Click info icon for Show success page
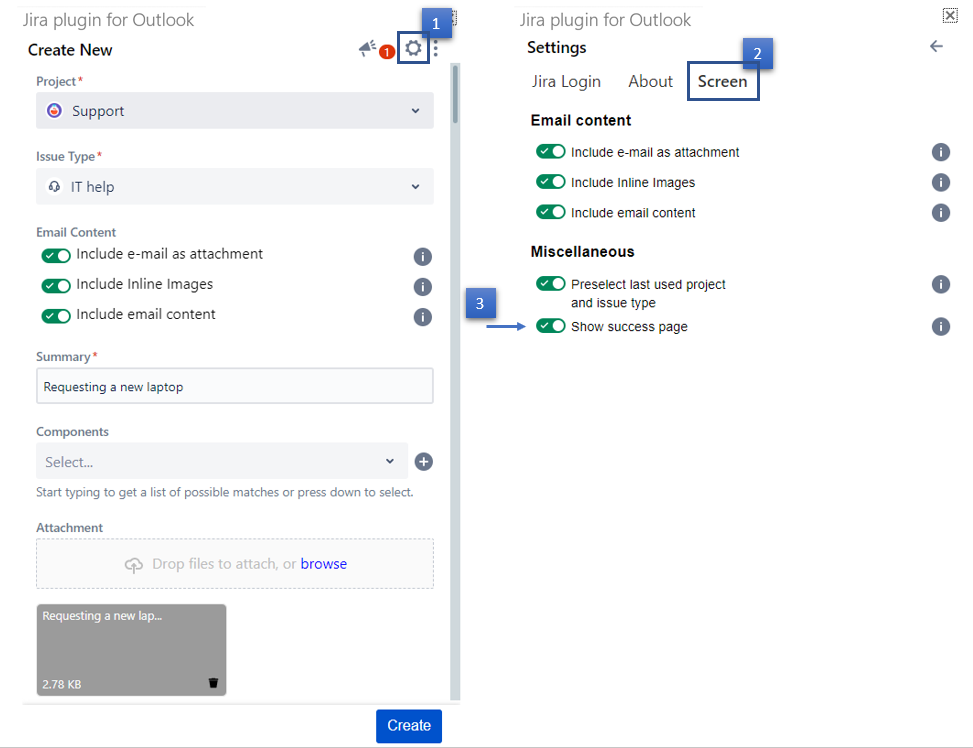 940,327
